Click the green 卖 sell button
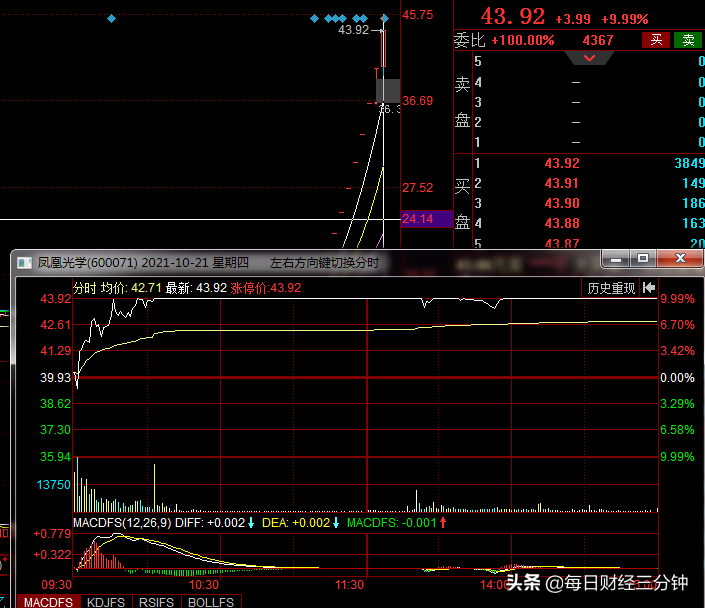Screen dimensions: 705x608 point(688,40)
